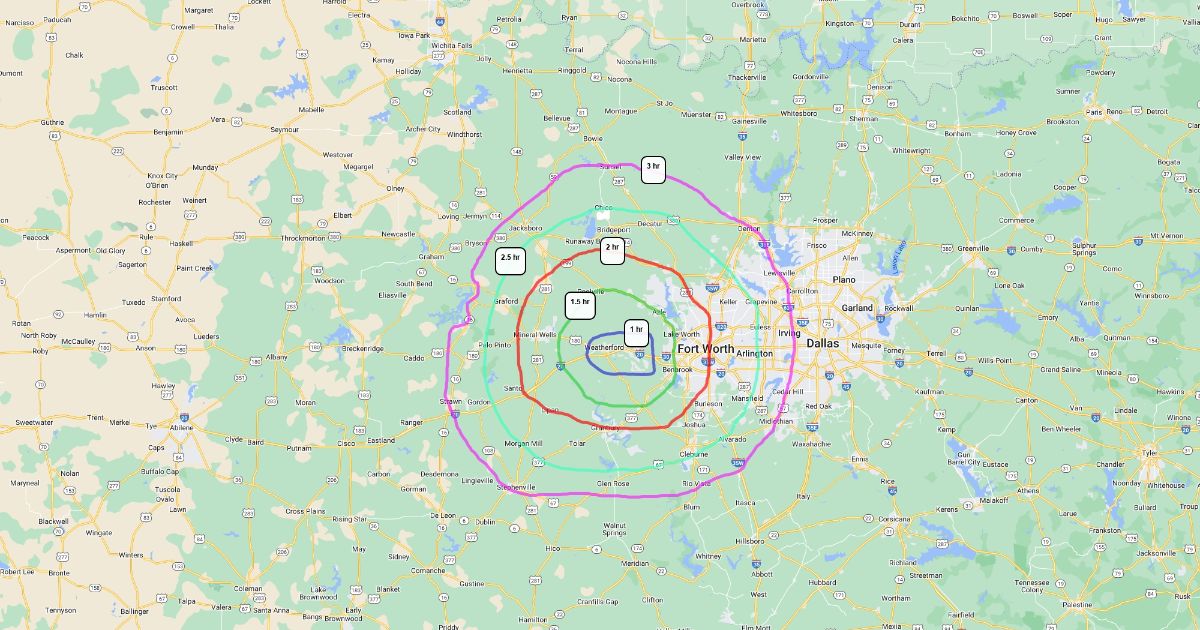Screen dimensions: 1200x630
Task: Select the 'Seymour' town label
Action: (285, 130)
